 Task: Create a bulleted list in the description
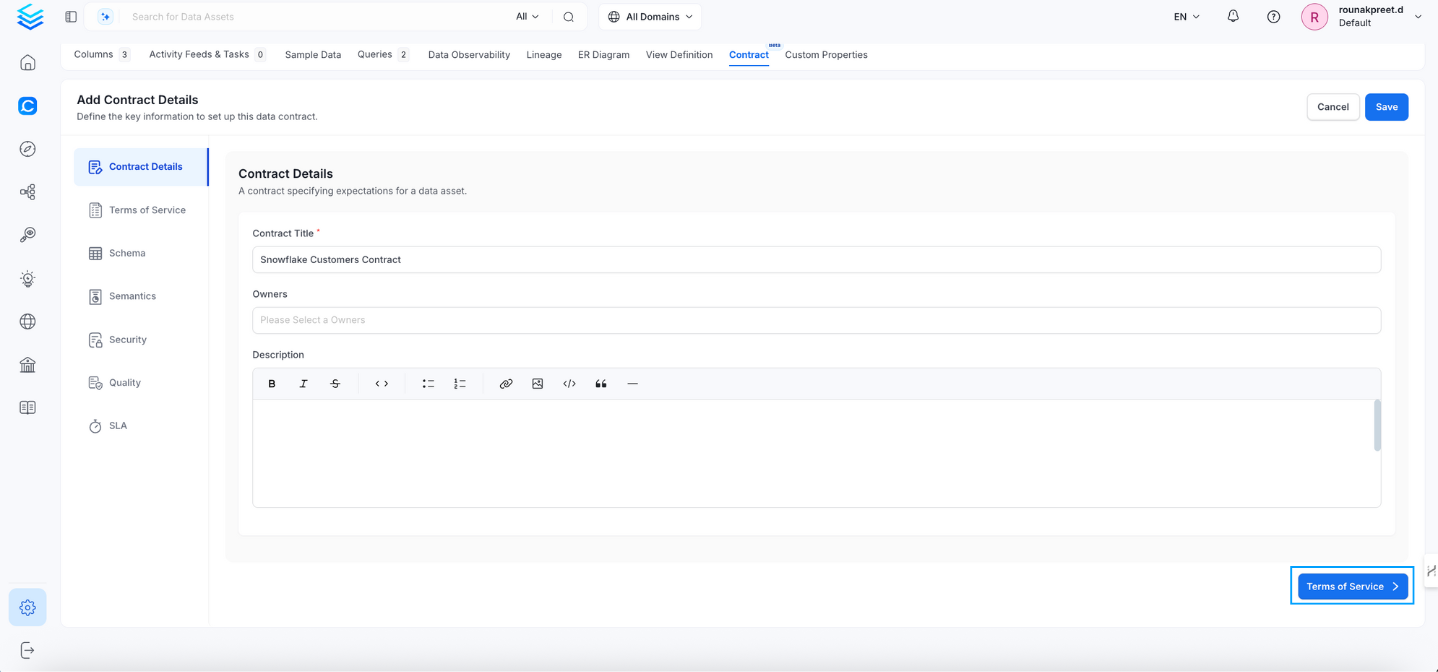(428, 383)
